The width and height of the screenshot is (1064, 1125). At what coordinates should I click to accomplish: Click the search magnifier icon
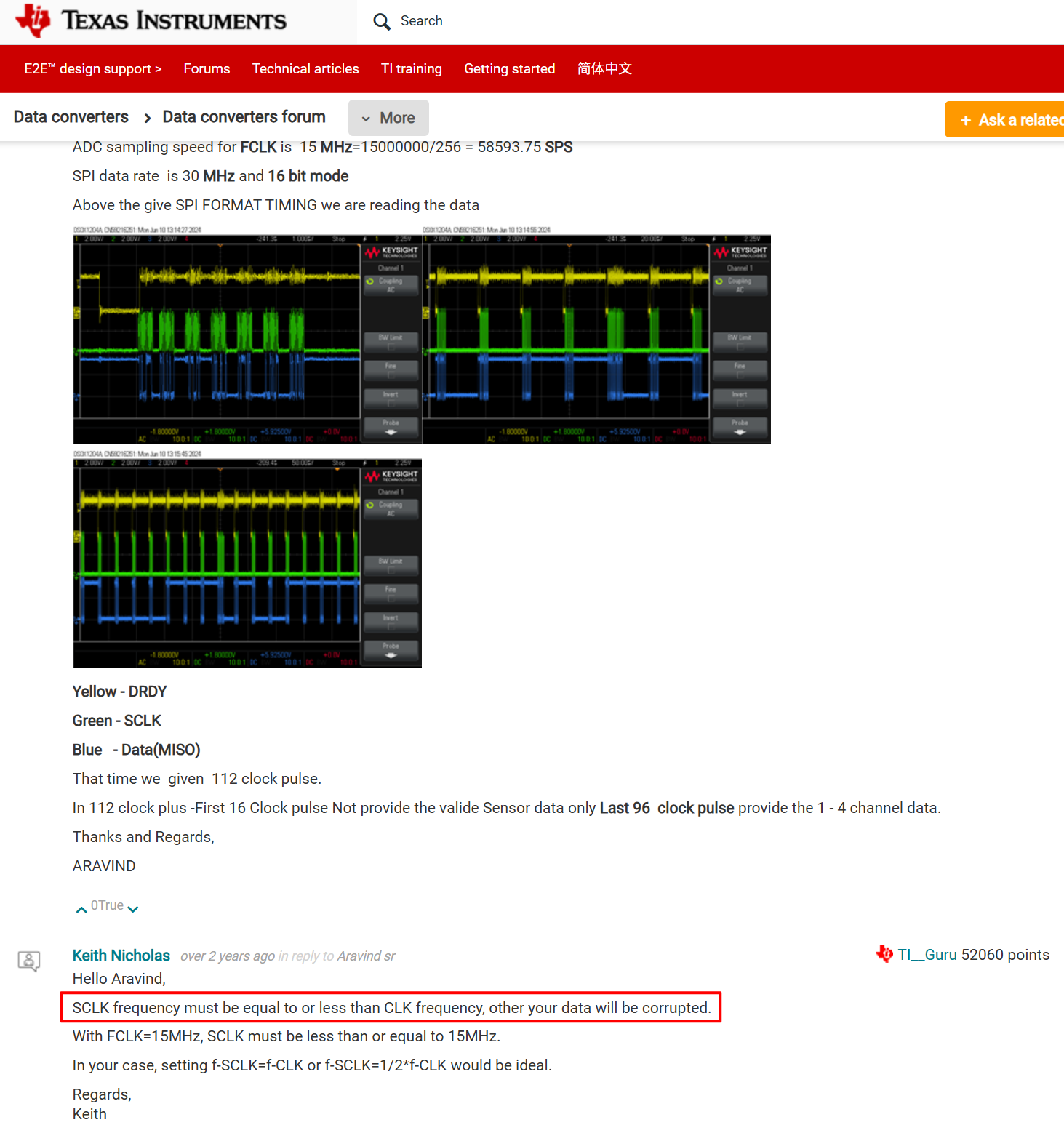pos(382,22)
